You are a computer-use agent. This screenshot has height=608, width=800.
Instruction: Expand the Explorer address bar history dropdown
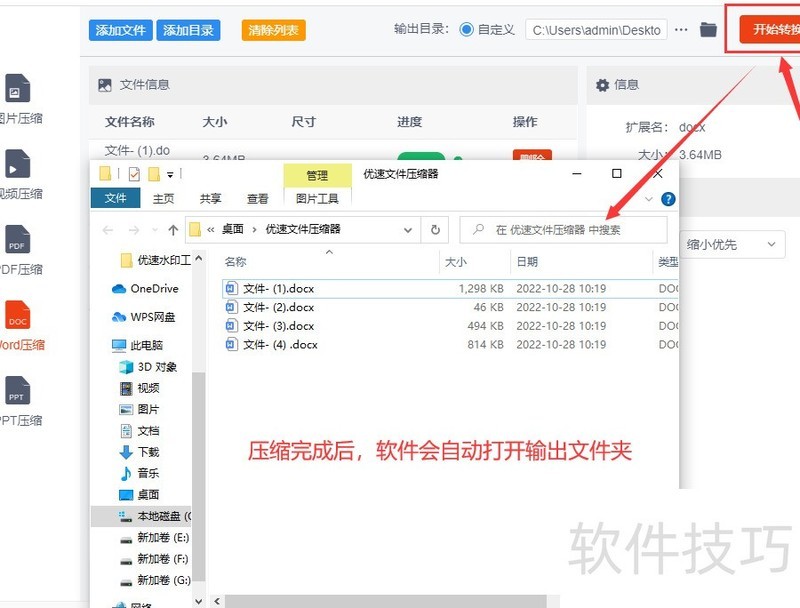pos(408,230)
